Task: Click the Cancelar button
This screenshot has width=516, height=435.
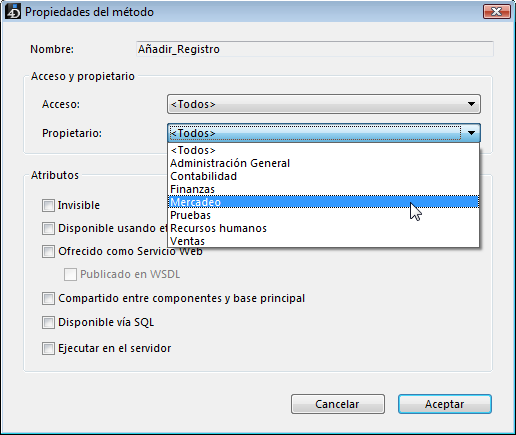Action: coord(338,404)
